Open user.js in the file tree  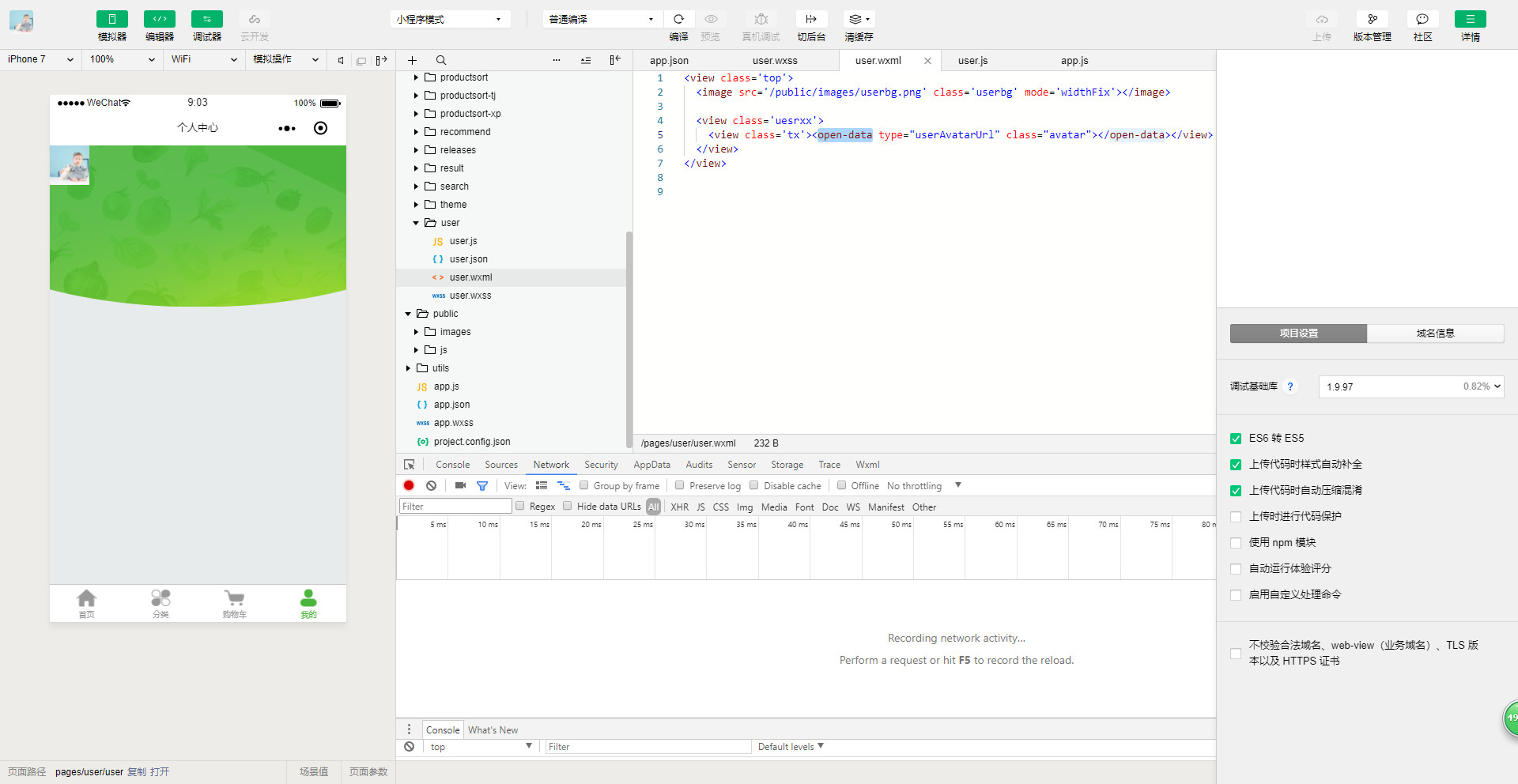tap(463, 241)
